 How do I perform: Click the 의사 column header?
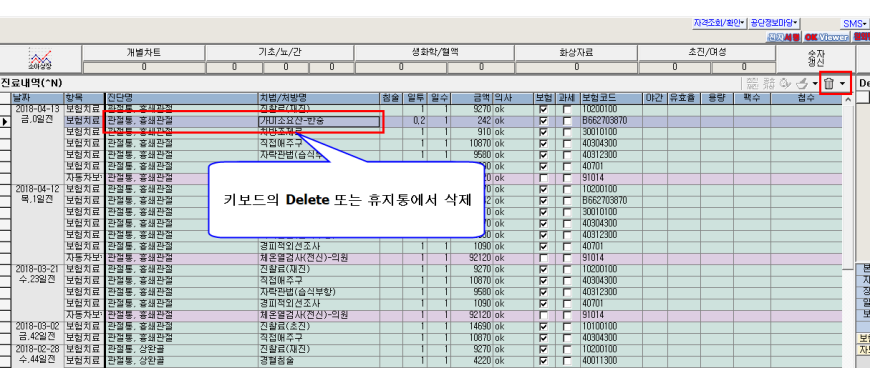513,98
